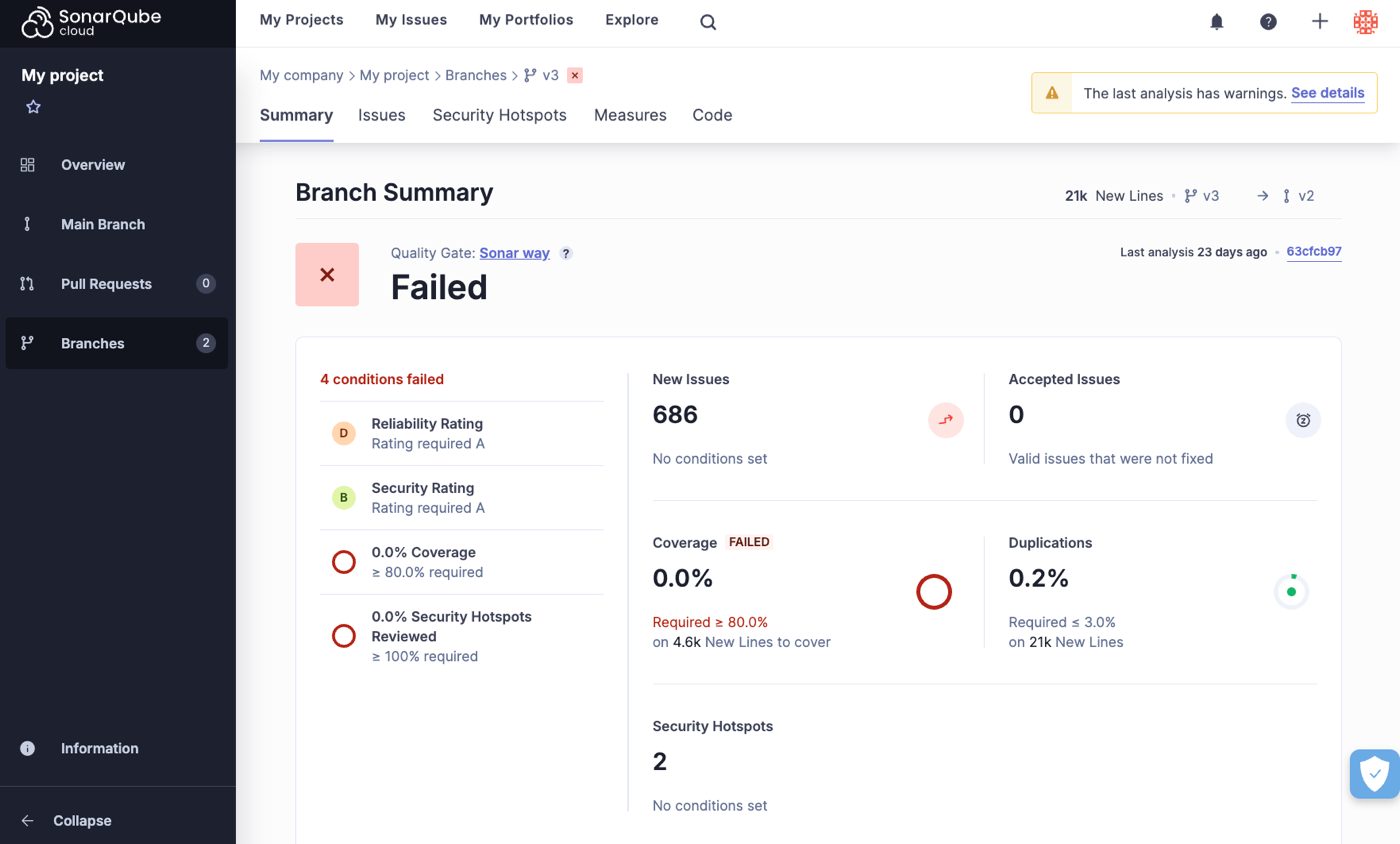The width and height of the screenshot is (1400, 844).
Task: Click the plus icon to create new
Action: click(1320, 22)
